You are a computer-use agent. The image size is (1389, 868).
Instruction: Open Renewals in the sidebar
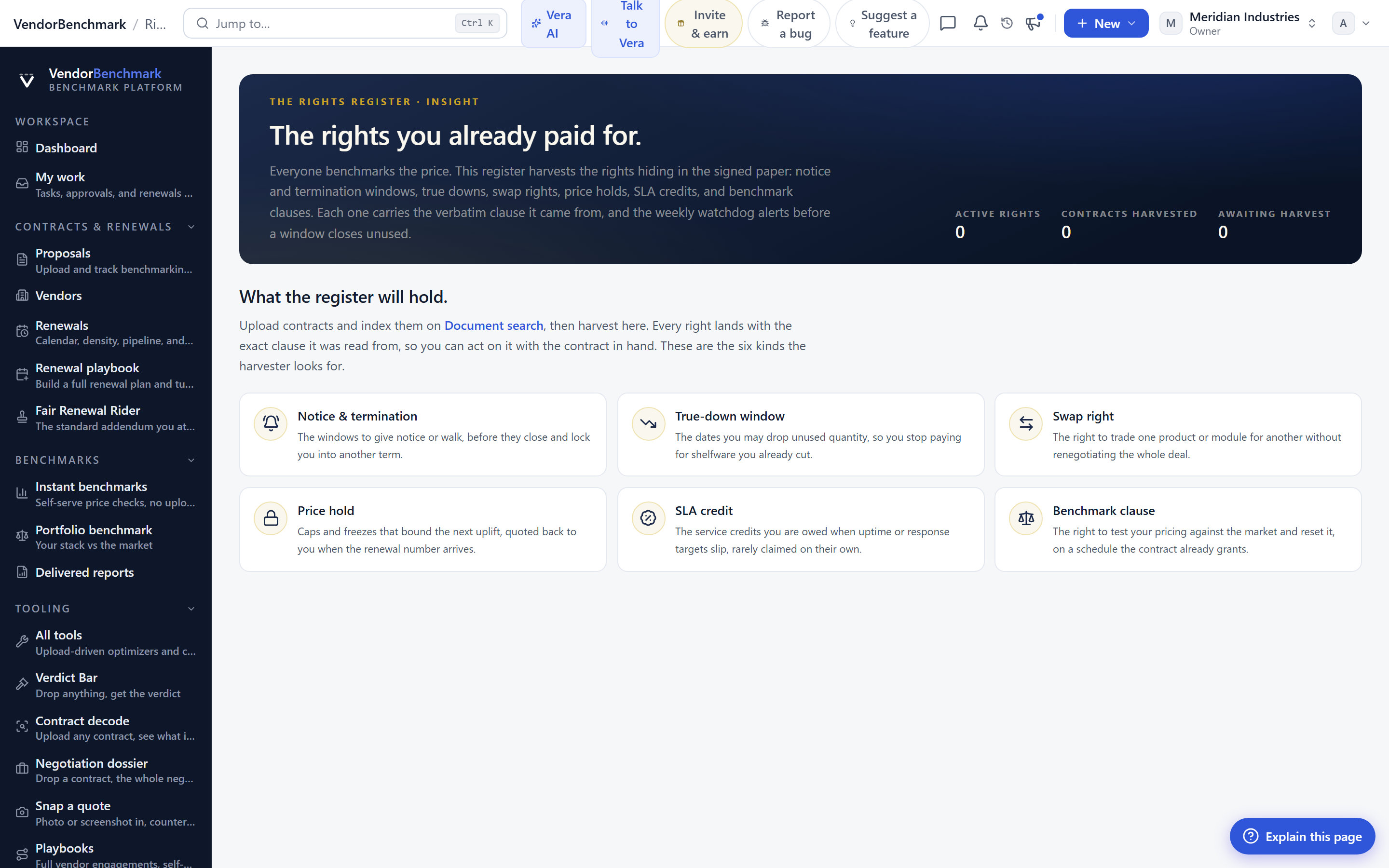click(x=106, y=332)
